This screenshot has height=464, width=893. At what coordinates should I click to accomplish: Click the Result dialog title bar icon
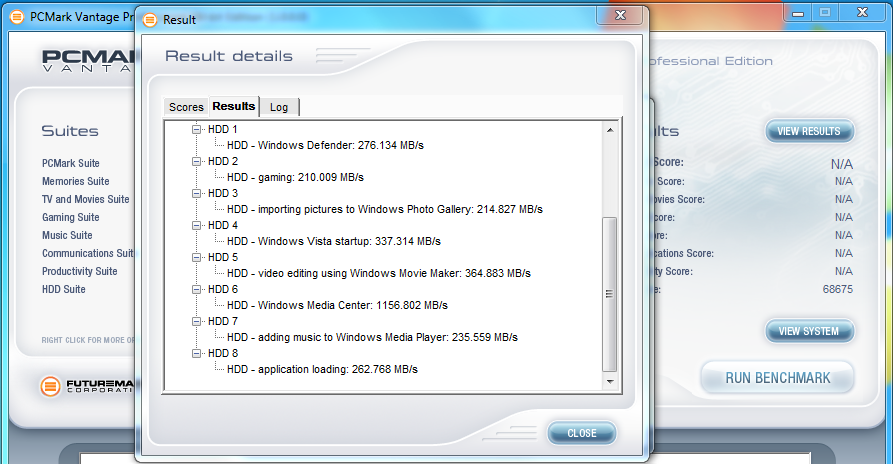pyautogui.click(x=150, y=20)
